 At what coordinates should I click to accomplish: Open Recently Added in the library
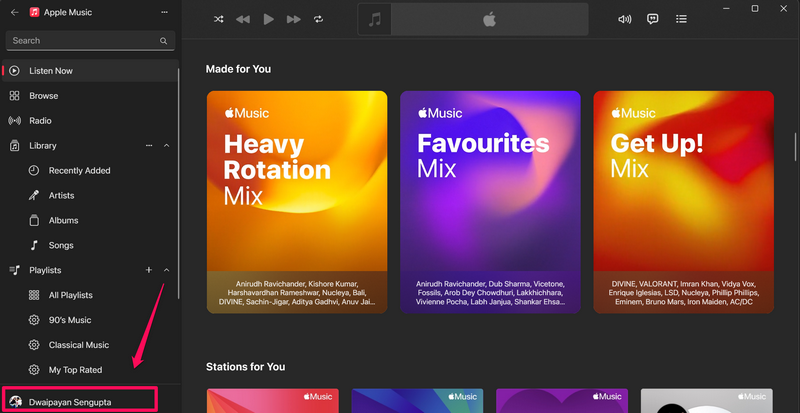tap(90, 171)
